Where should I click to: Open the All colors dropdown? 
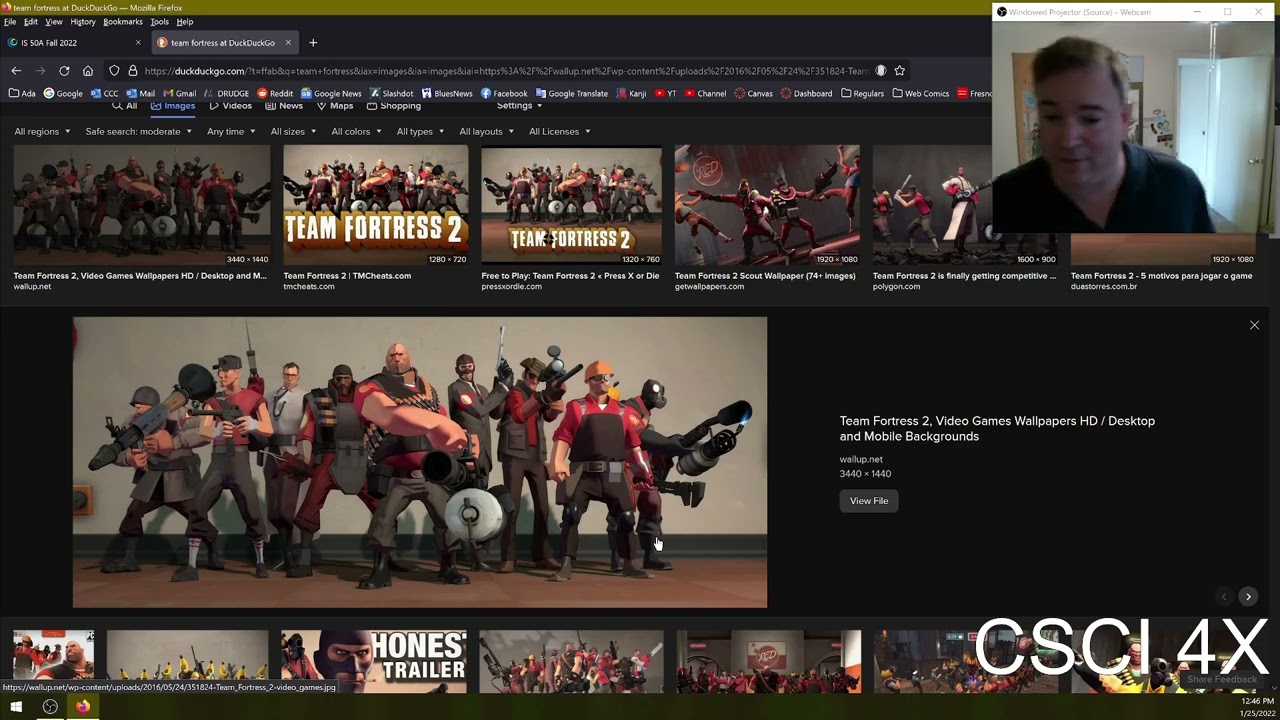click(x=356, y=132)
